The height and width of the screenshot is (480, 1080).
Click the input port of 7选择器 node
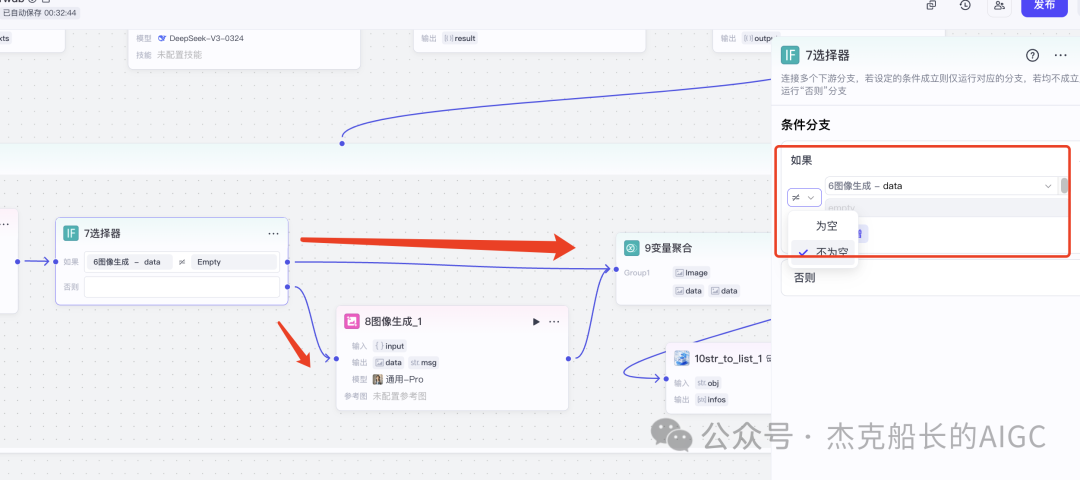point(56,262)
